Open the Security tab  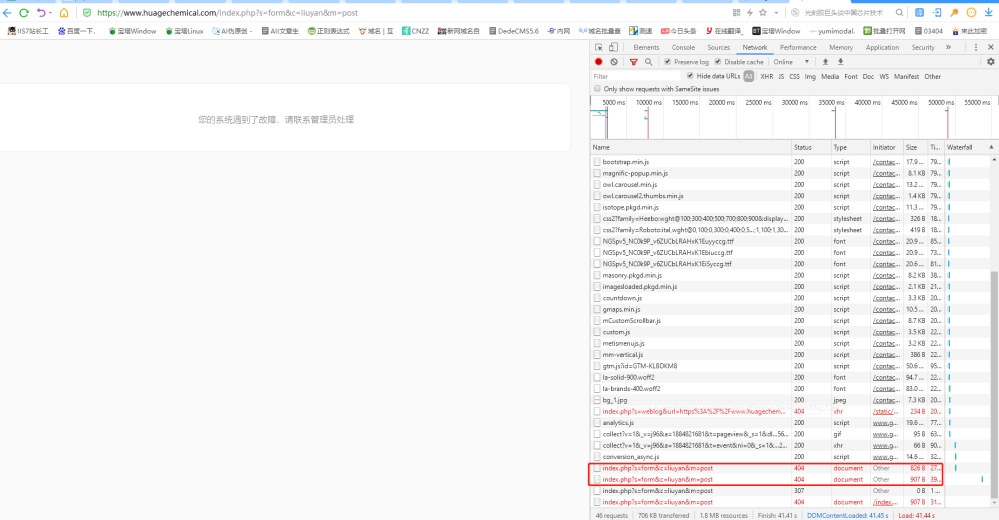point(923,47)
